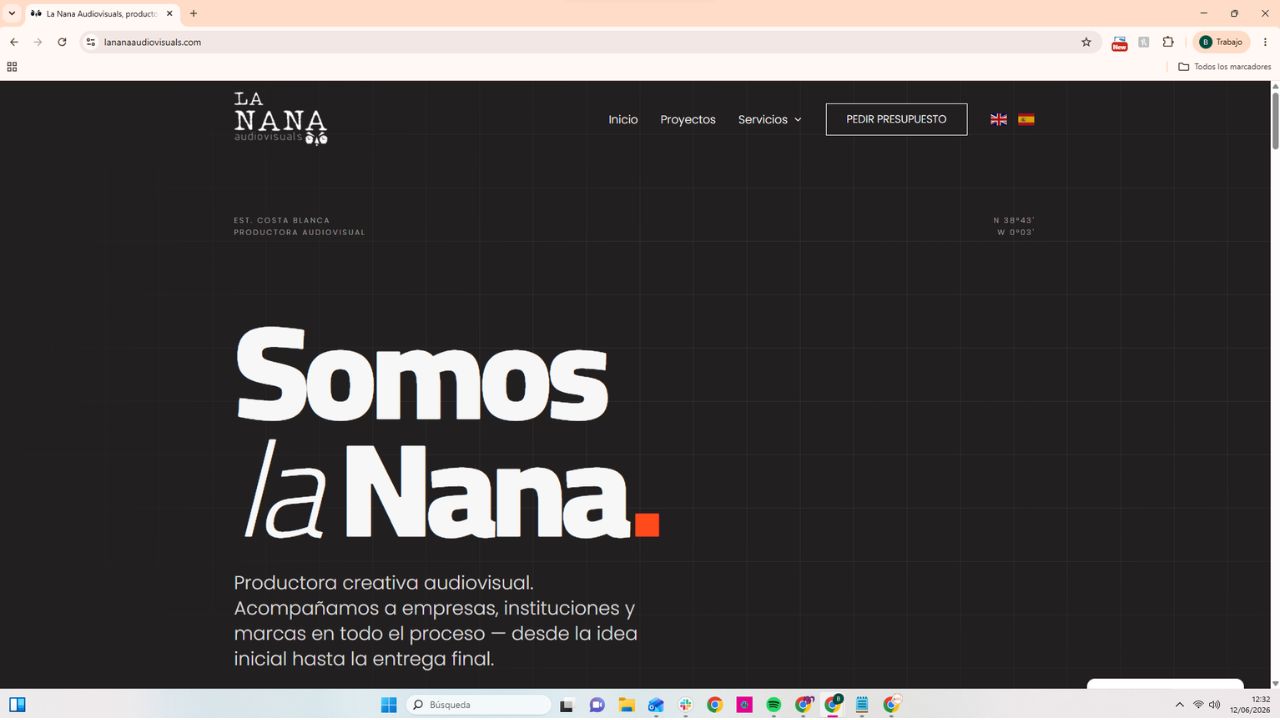1280x720 pixels.
Task: Close the La Nana Audiovisuals tab
Action: tap(169, 13)
